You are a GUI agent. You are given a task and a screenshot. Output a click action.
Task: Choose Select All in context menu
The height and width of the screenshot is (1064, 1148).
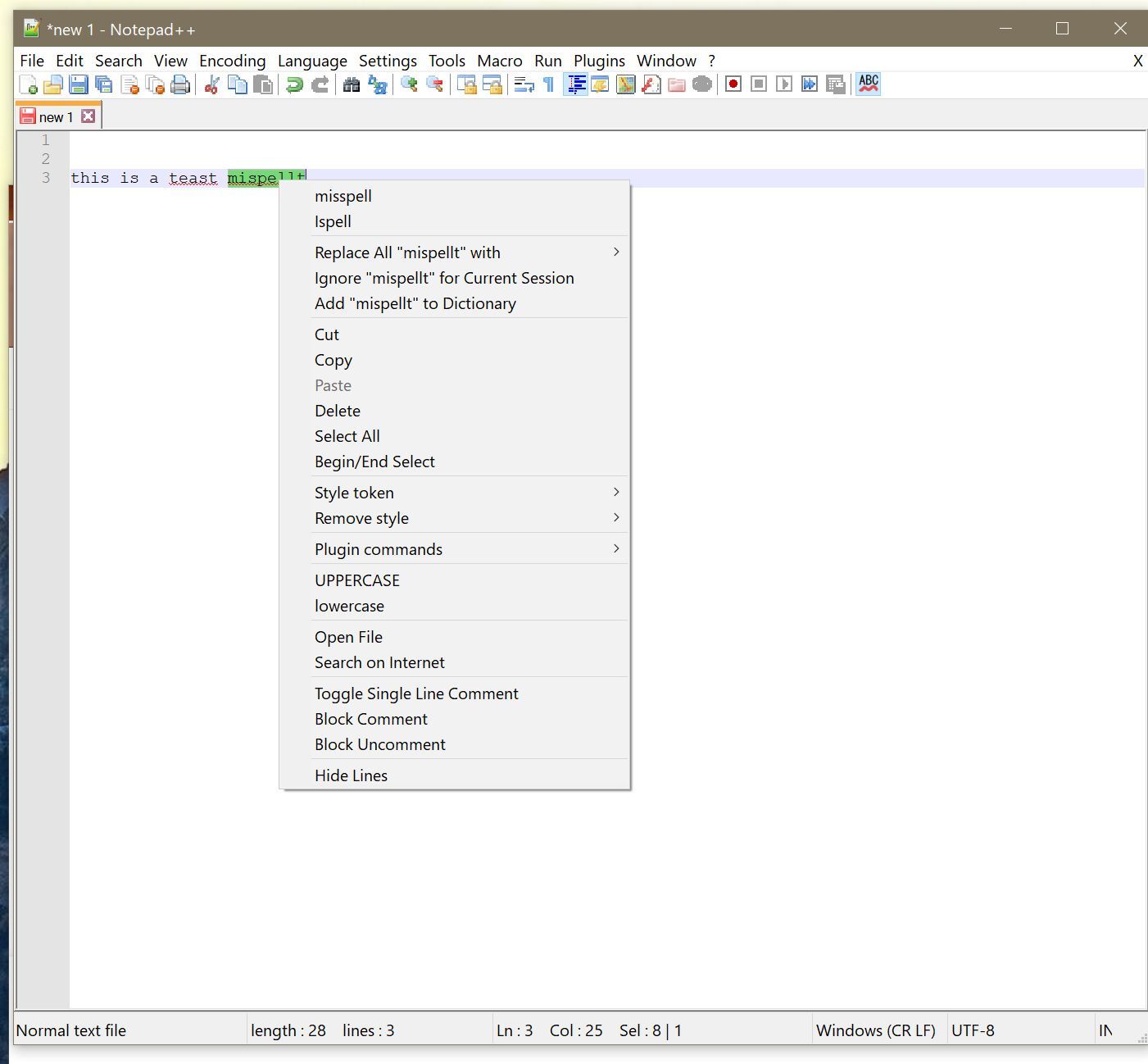[455, 436]
